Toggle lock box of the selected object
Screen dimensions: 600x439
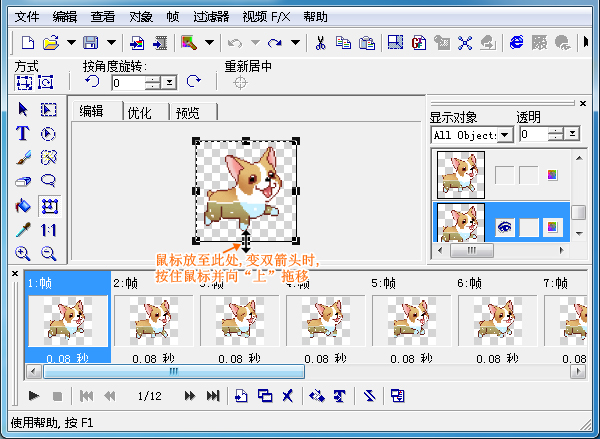pyautogui.click(x=528, y=227)
